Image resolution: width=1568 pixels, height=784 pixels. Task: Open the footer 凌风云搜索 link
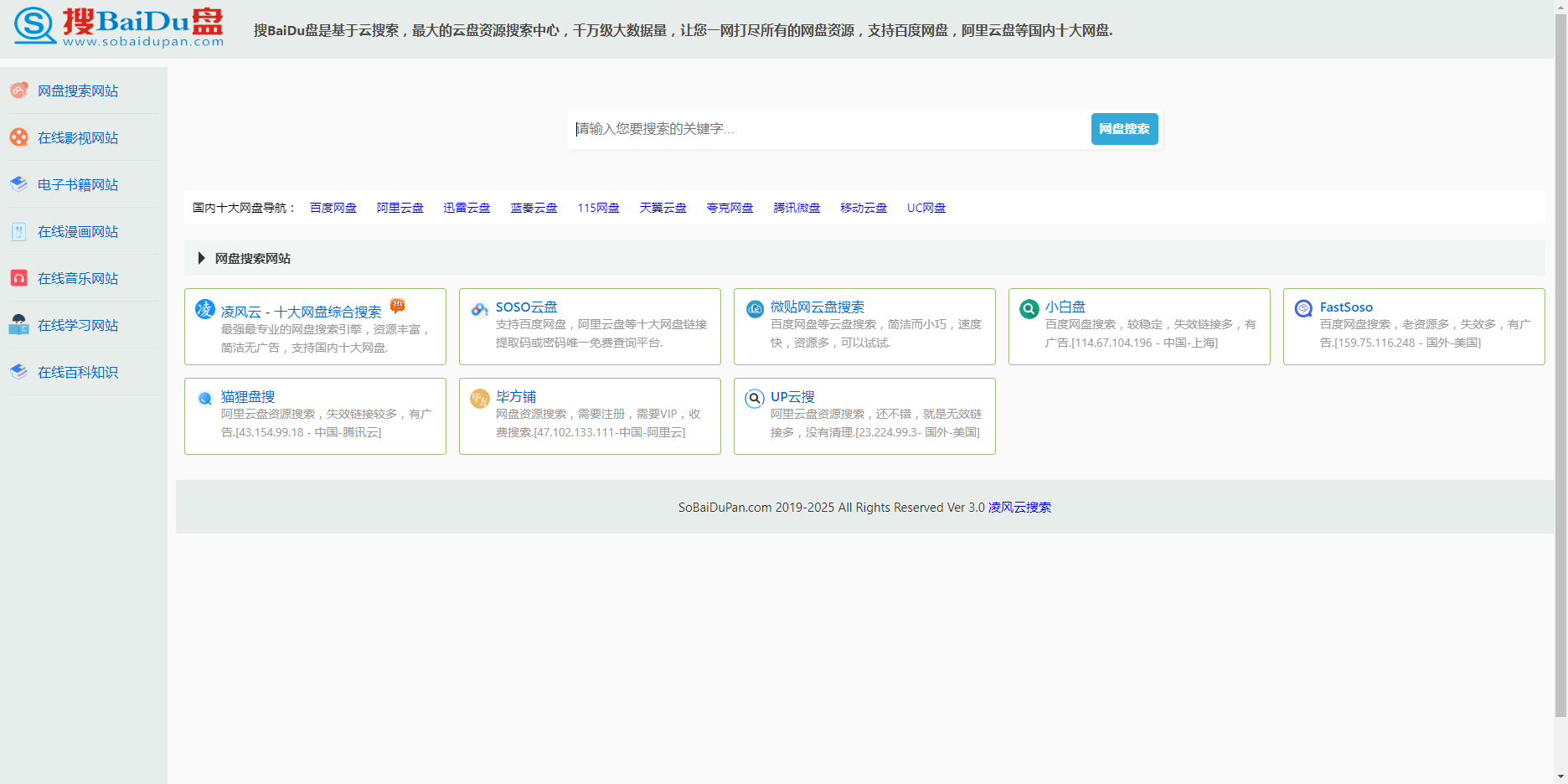[x=1020, y=508]
